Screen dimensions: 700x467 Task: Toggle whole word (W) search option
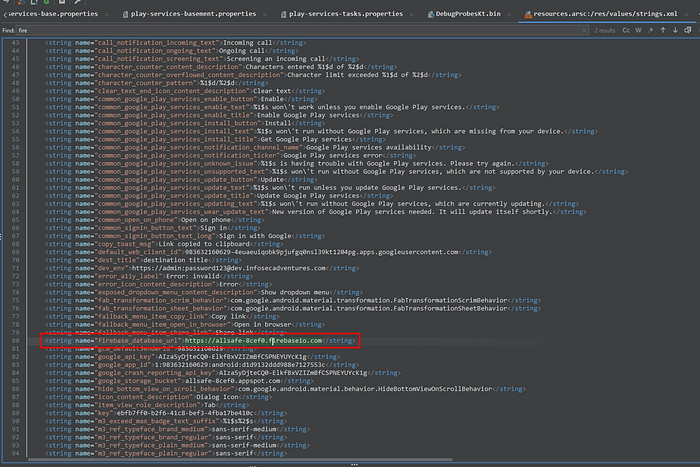click(x=638, y=30)
